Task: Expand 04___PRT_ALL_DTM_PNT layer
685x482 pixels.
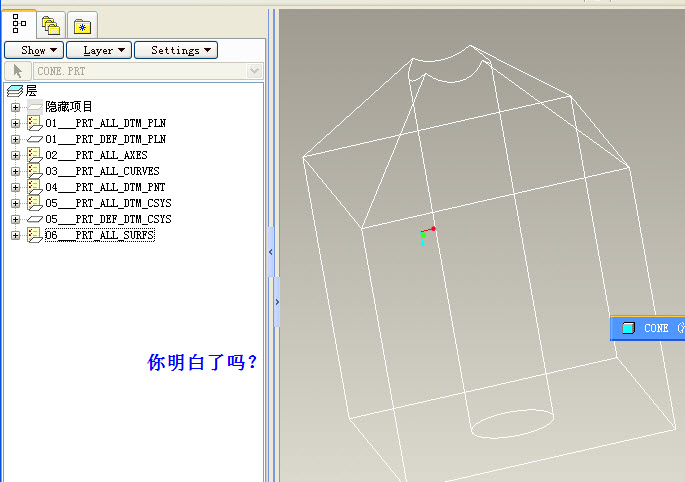Action: click(x=15, y=187)
